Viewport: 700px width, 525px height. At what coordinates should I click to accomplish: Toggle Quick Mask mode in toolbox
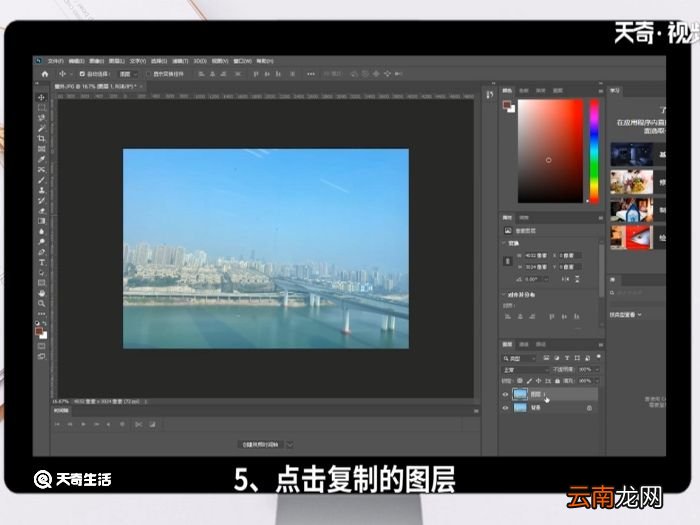tap(42, 346)
